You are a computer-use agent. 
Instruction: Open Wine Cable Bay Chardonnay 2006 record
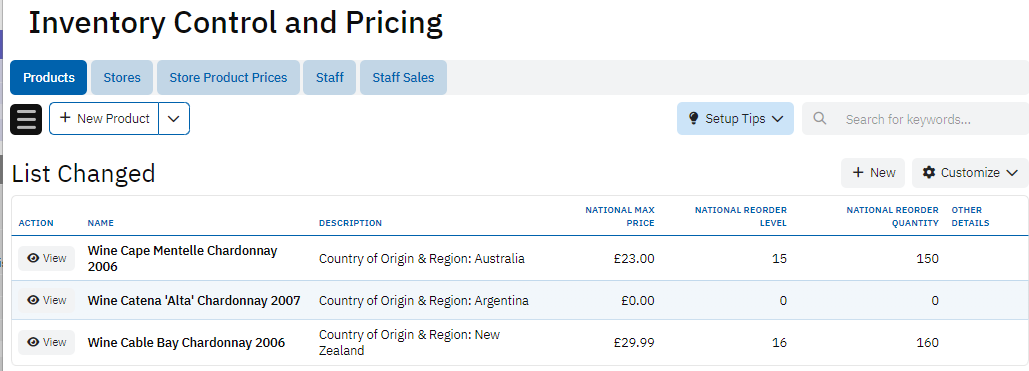click(186, 343)
